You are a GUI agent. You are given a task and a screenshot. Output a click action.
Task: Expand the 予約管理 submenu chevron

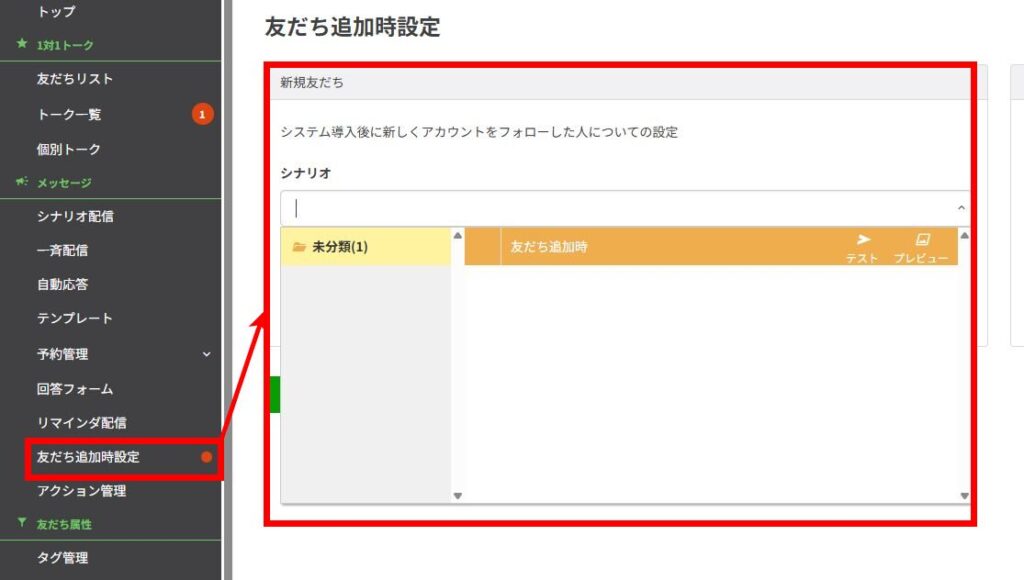pos(207,354)
